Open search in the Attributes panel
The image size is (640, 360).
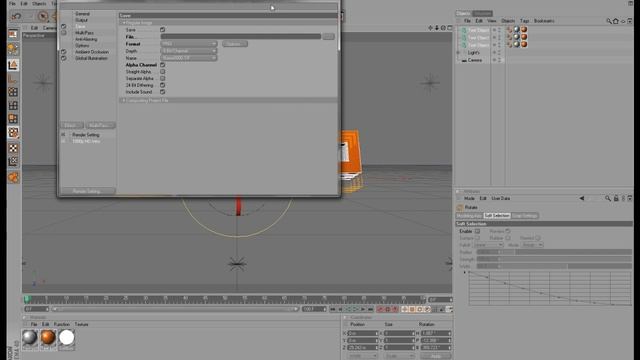608,198
